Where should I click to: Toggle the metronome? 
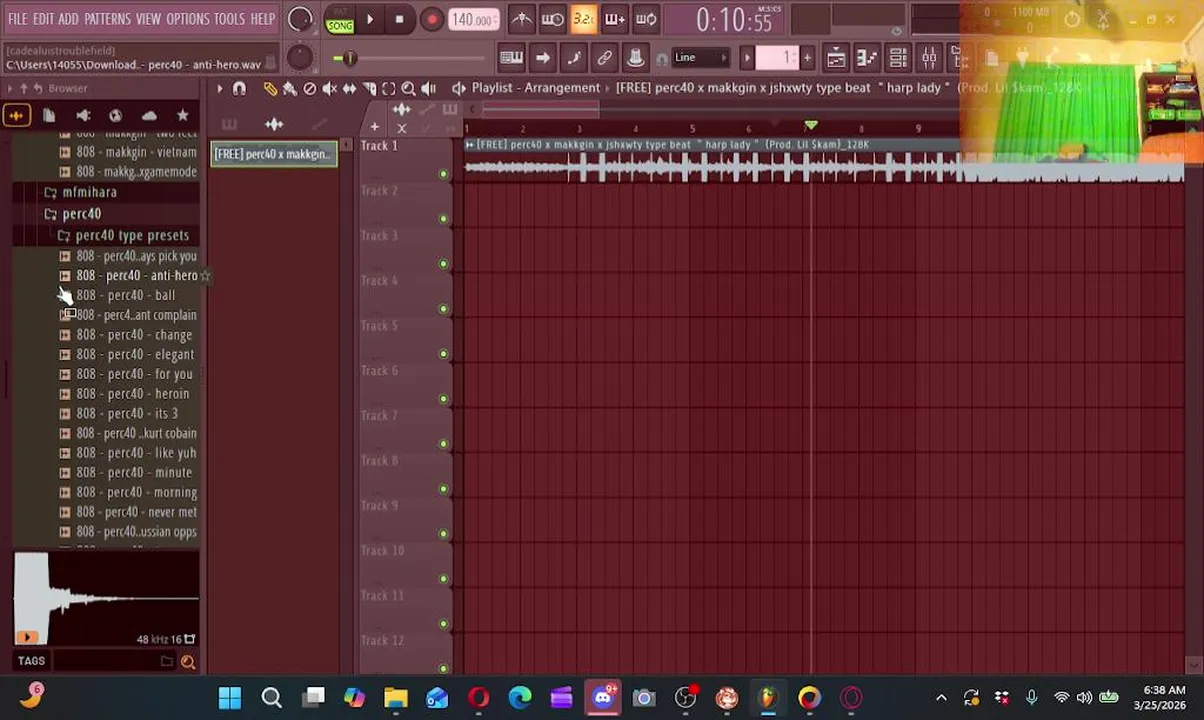521,19
